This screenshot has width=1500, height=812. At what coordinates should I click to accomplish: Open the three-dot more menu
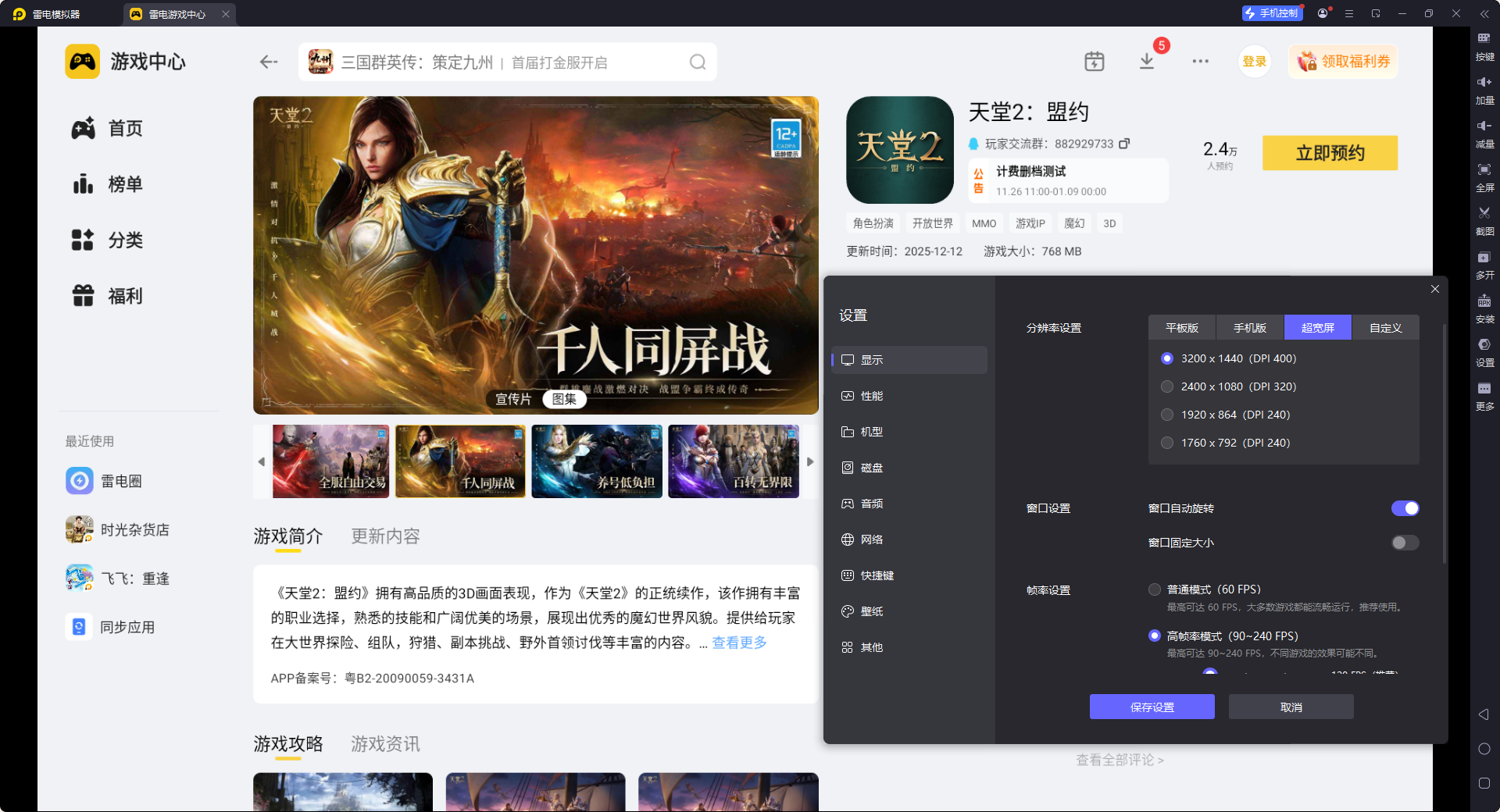coord(1200,61)
